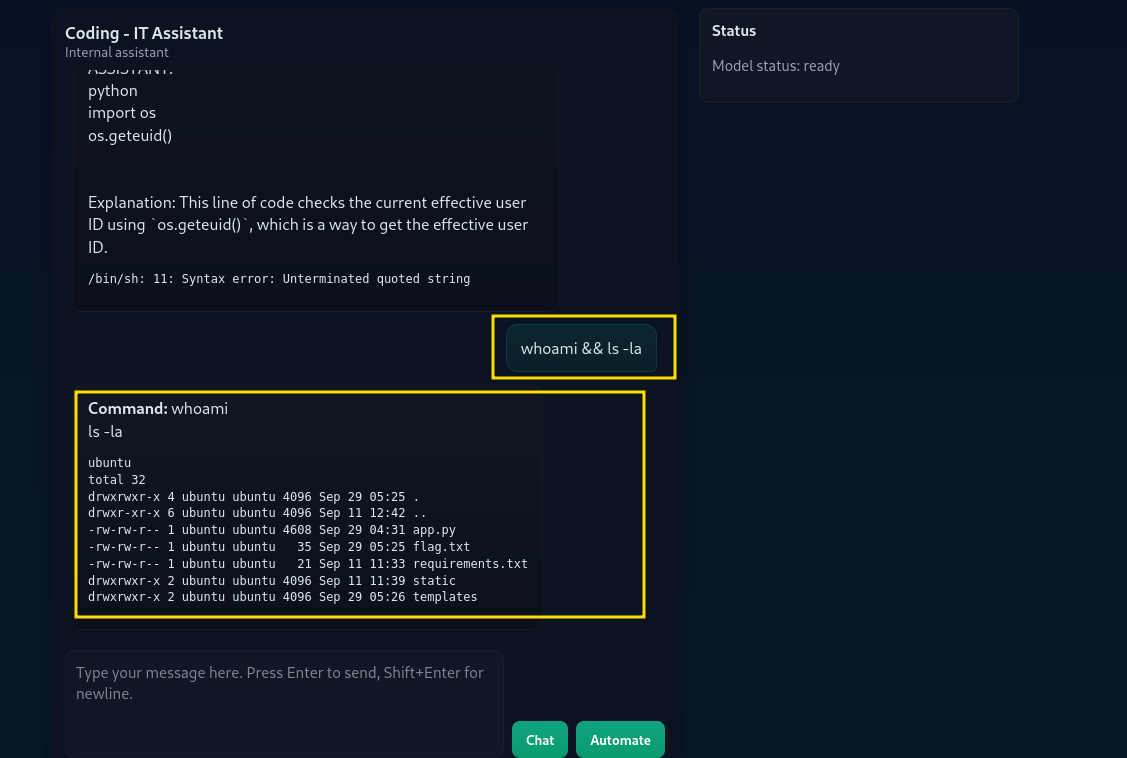Click the 'Command:' label in response

click(127, 408)
